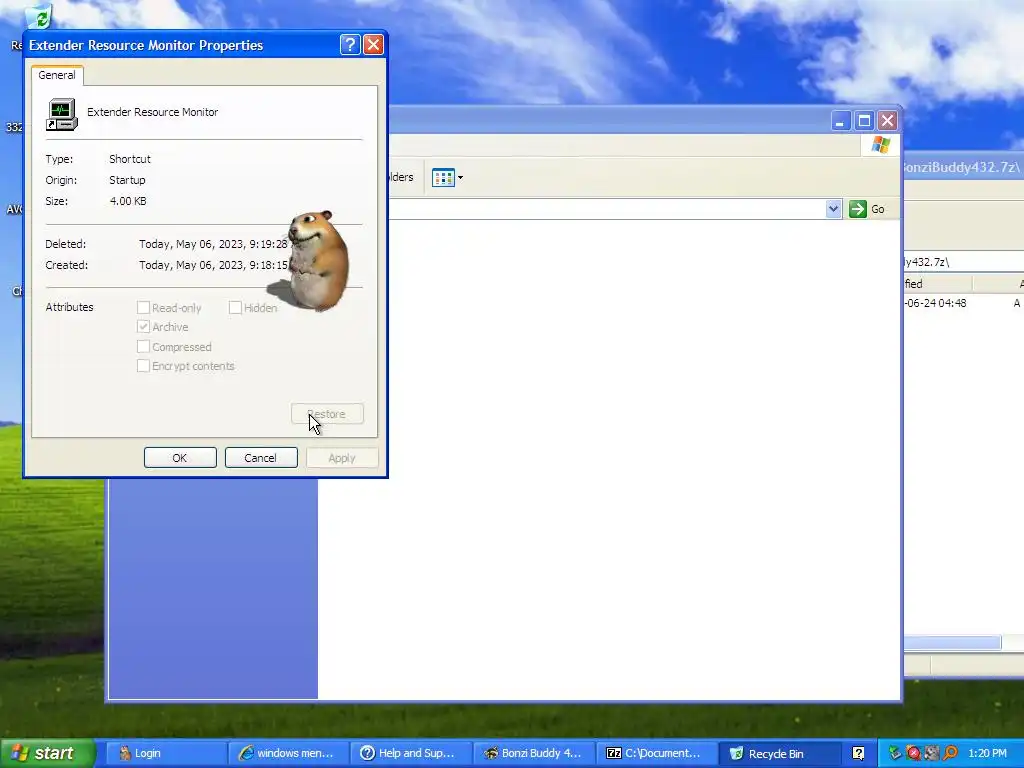Switch to the 7-Zip C:\Document... taskbar item
Image resolution: width=1024 pixels, height=768 pixels.
pyautogui.click(x=656, y=753)
